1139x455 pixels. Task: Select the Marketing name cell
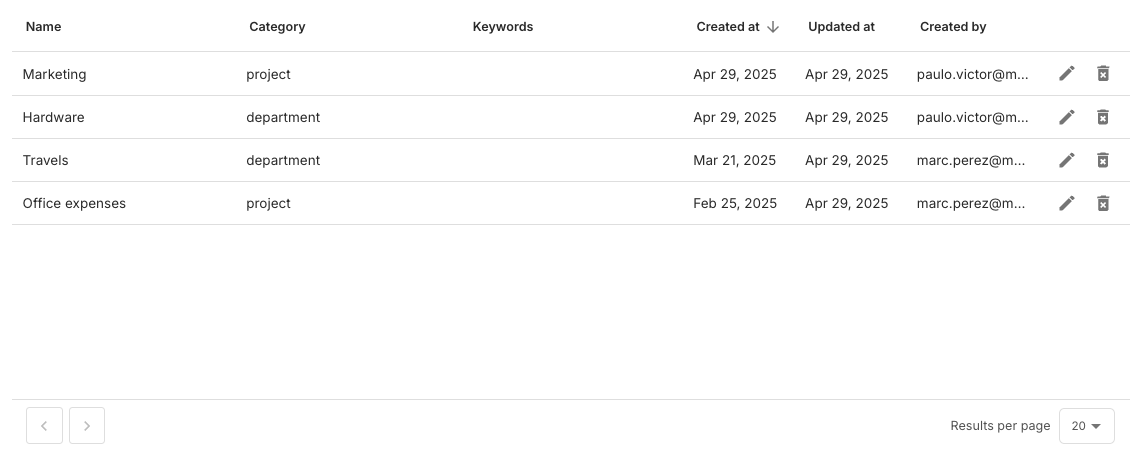(x=55, y=74)
